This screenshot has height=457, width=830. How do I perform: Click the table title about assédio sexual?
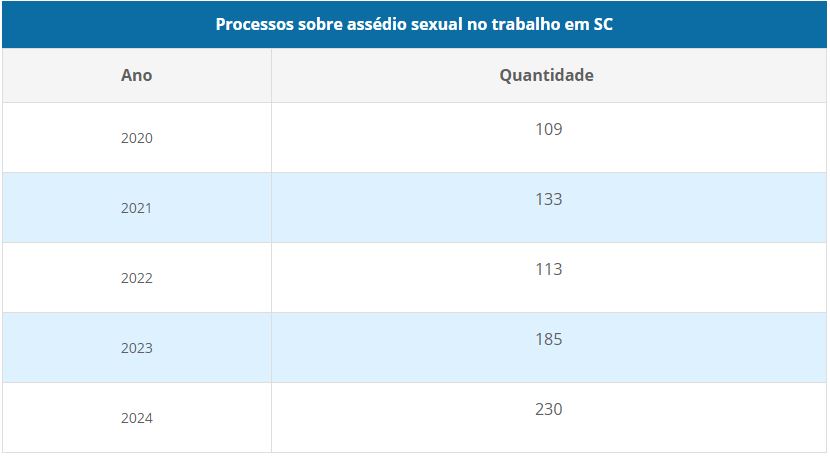click(x=414, y=24)
